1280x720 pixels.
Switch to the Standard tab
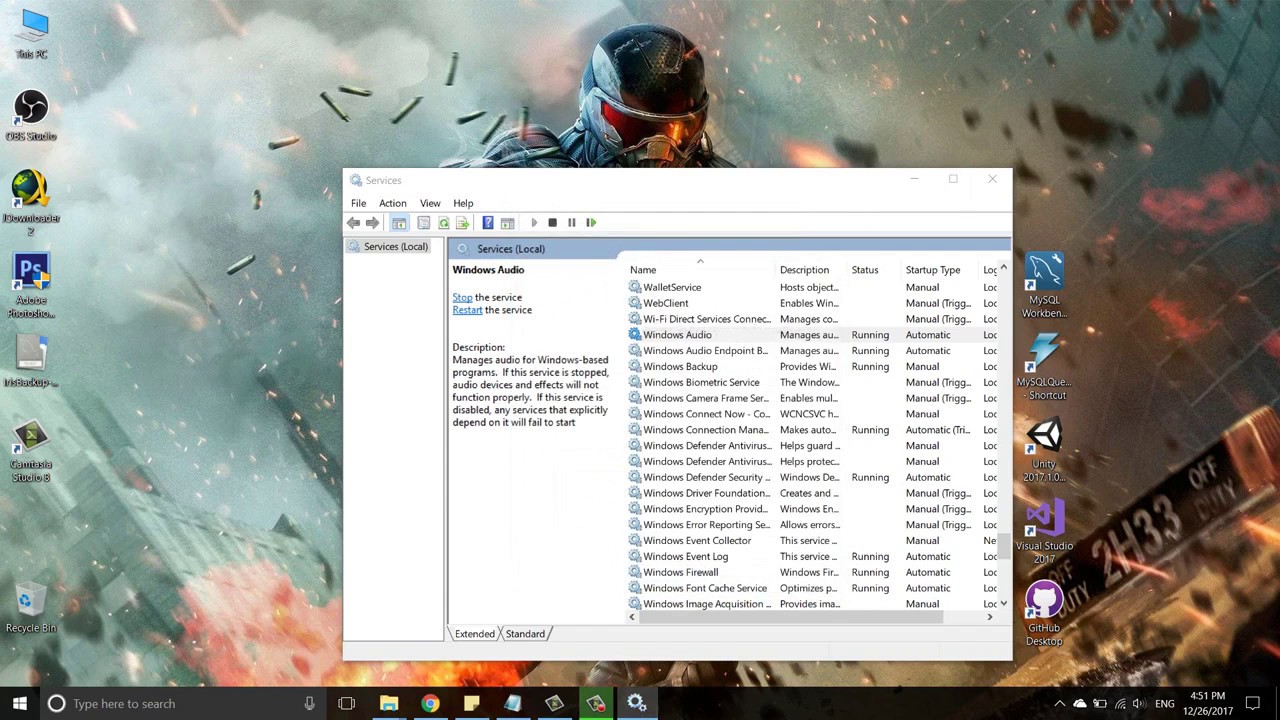click(525, 634)
